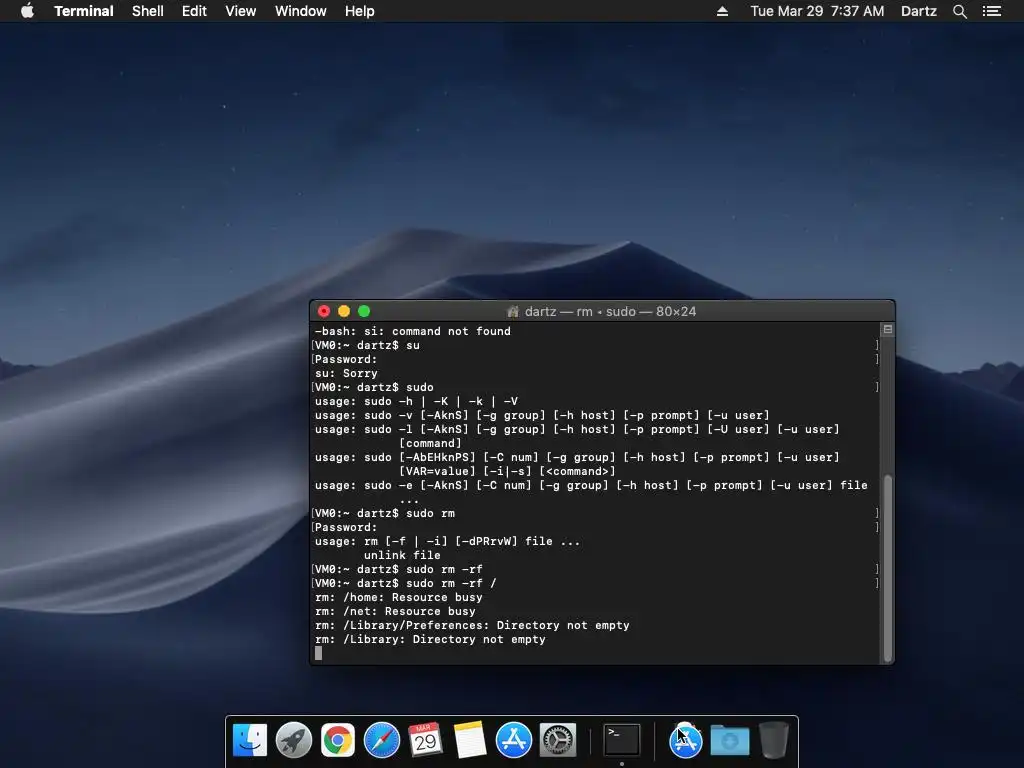Click 'rm: /Library: Directory not empty' line

coord(430,639)
